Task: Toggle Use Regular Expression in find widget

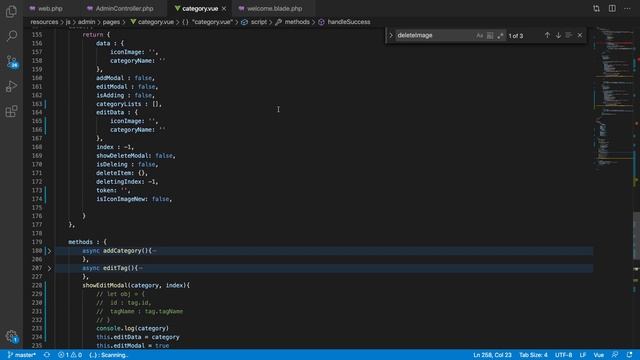Action: click(500, 36)
